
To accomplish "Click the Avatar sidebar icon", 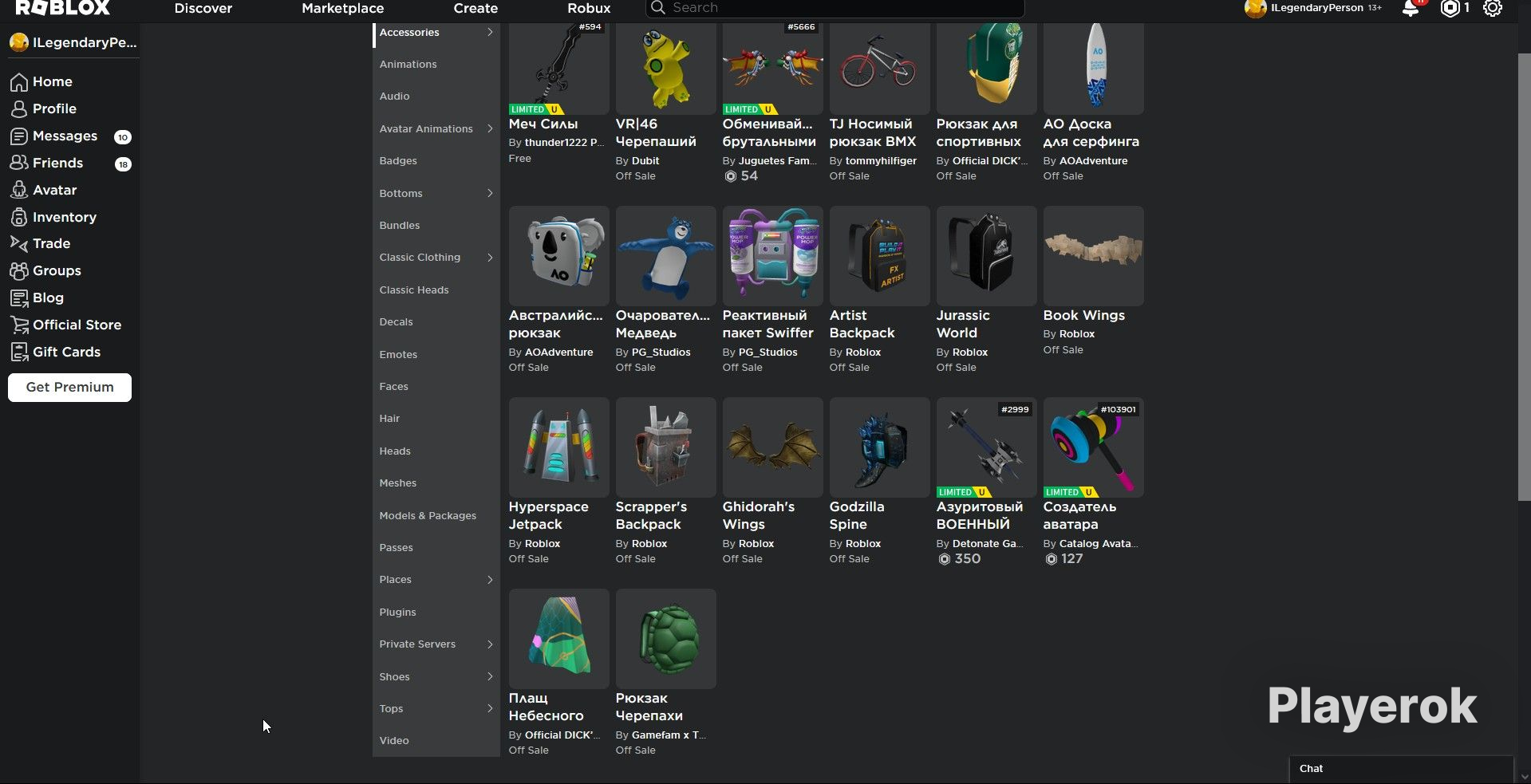I will click(19, 191).
